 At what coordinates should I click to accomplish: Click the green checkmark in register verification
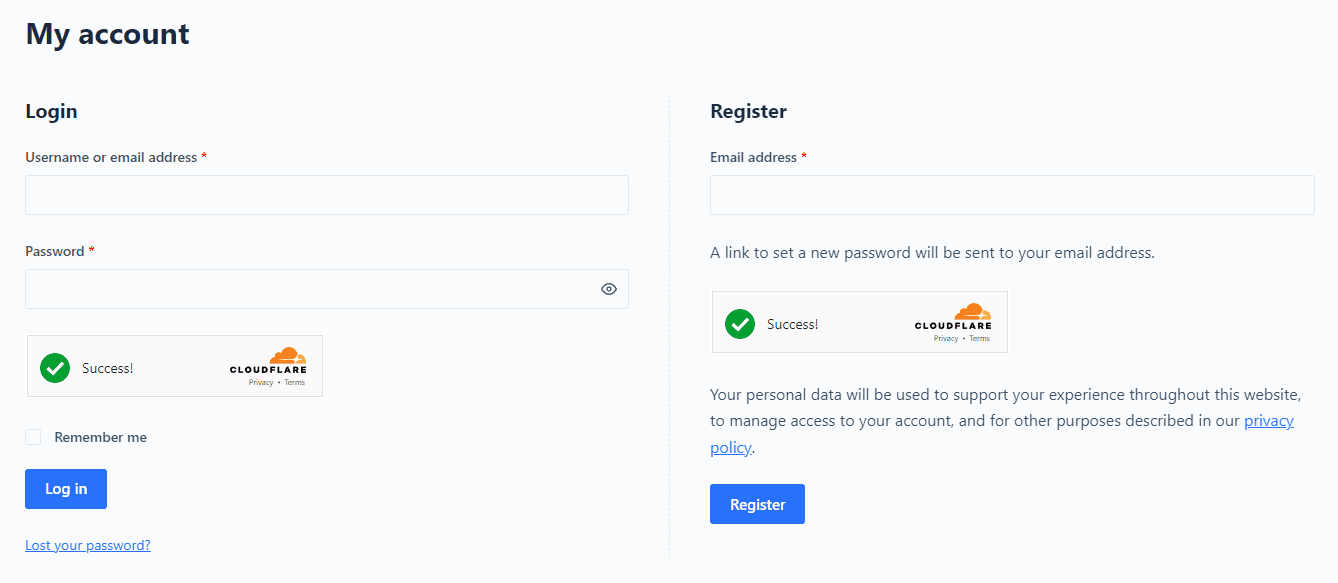coord(740,324)
